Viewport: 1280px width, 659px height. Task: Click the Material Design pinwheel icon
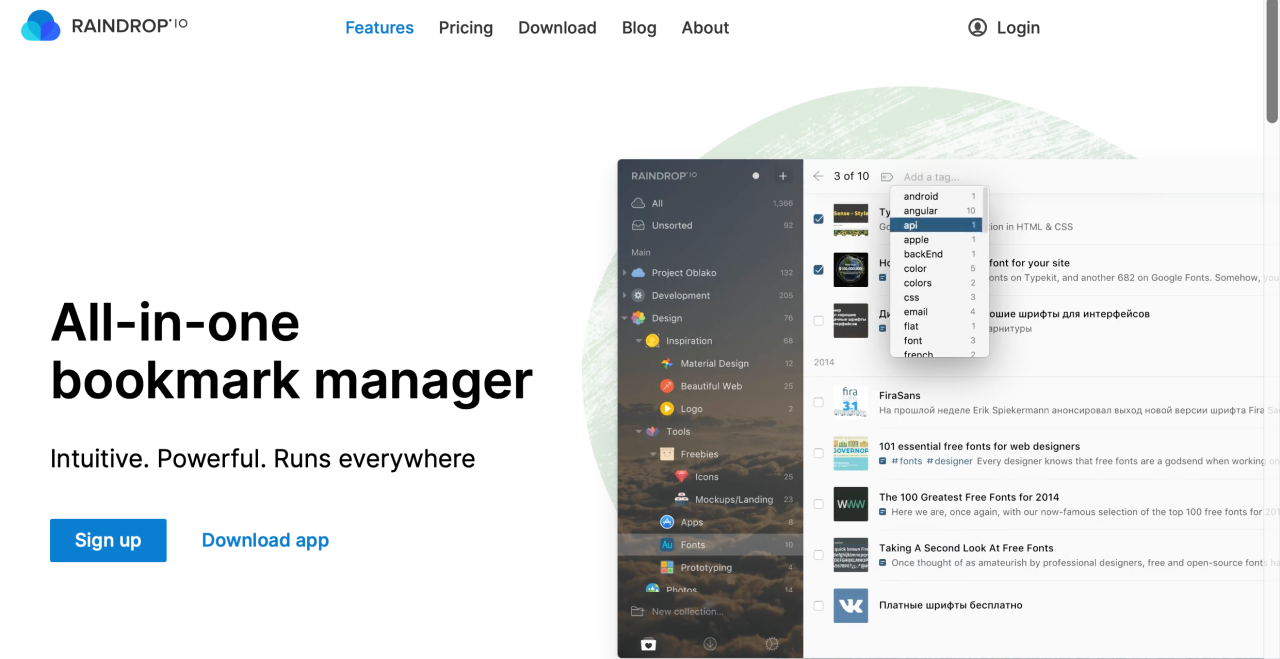point(667,364)
